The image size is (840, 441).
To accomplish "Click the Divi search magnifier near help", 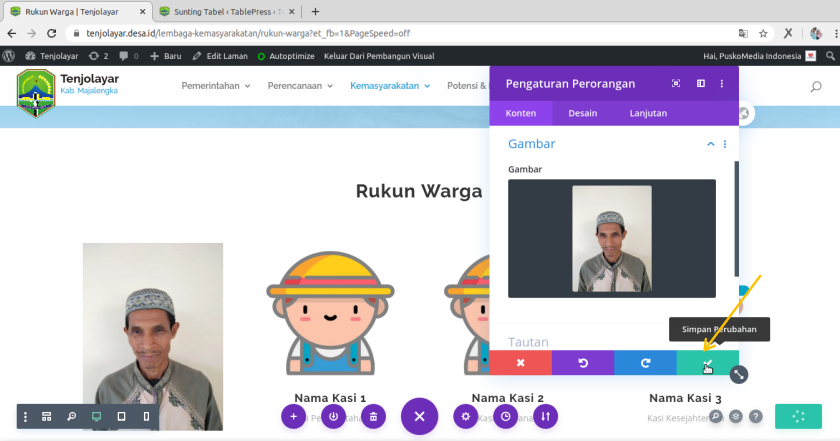I will coord(716,416).
